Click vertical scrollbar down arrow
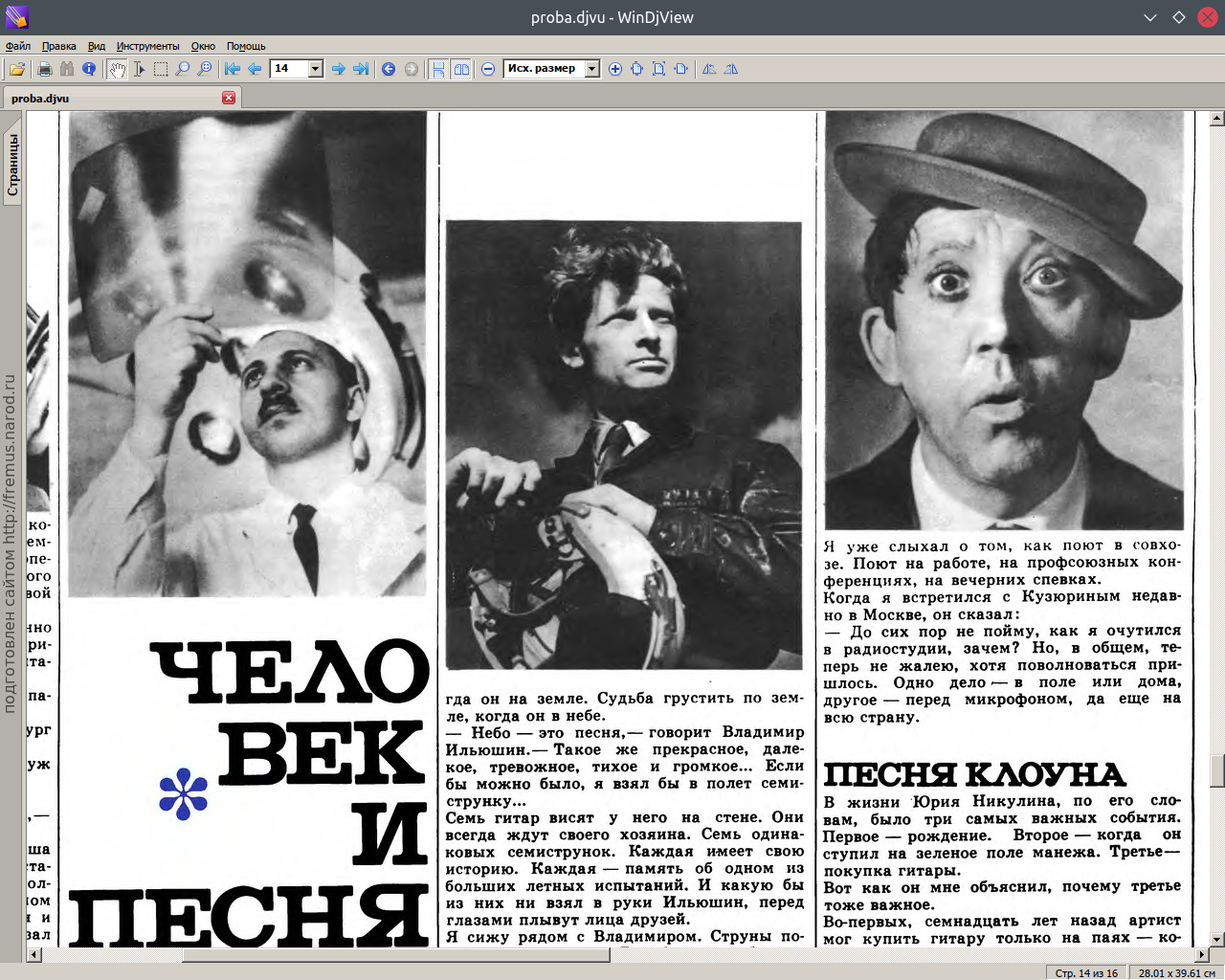1225x980 pixels. pos(1217,940)
